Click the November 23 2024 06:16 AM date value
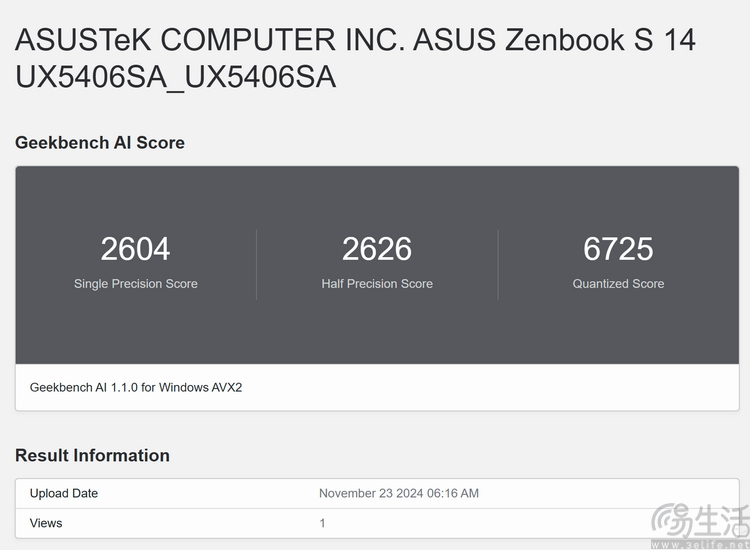 click(399, 493)
